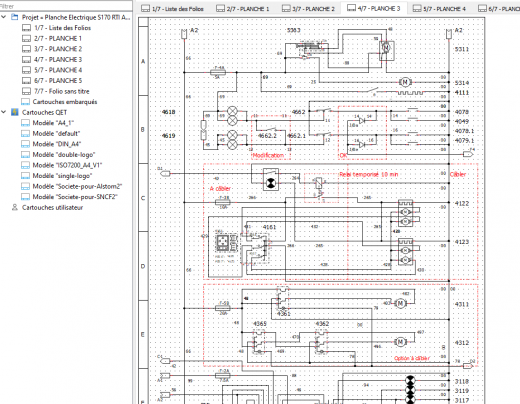Click the Cartouches QET collection icon
Image resolution: width=520 pixels, height=404 pixels.
[x=15, y=112]
